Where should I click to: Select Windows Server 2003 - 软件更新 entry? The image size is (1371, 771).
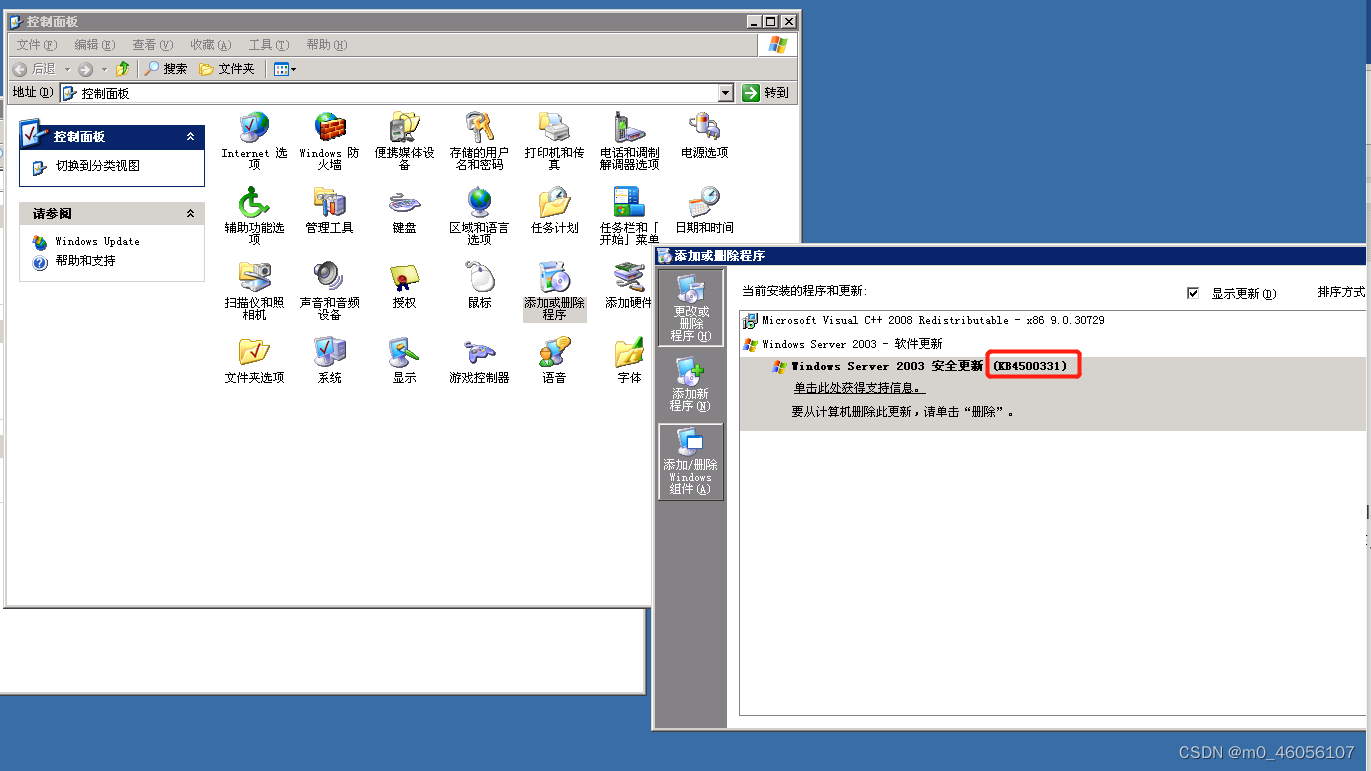[x=1052, y=344]
